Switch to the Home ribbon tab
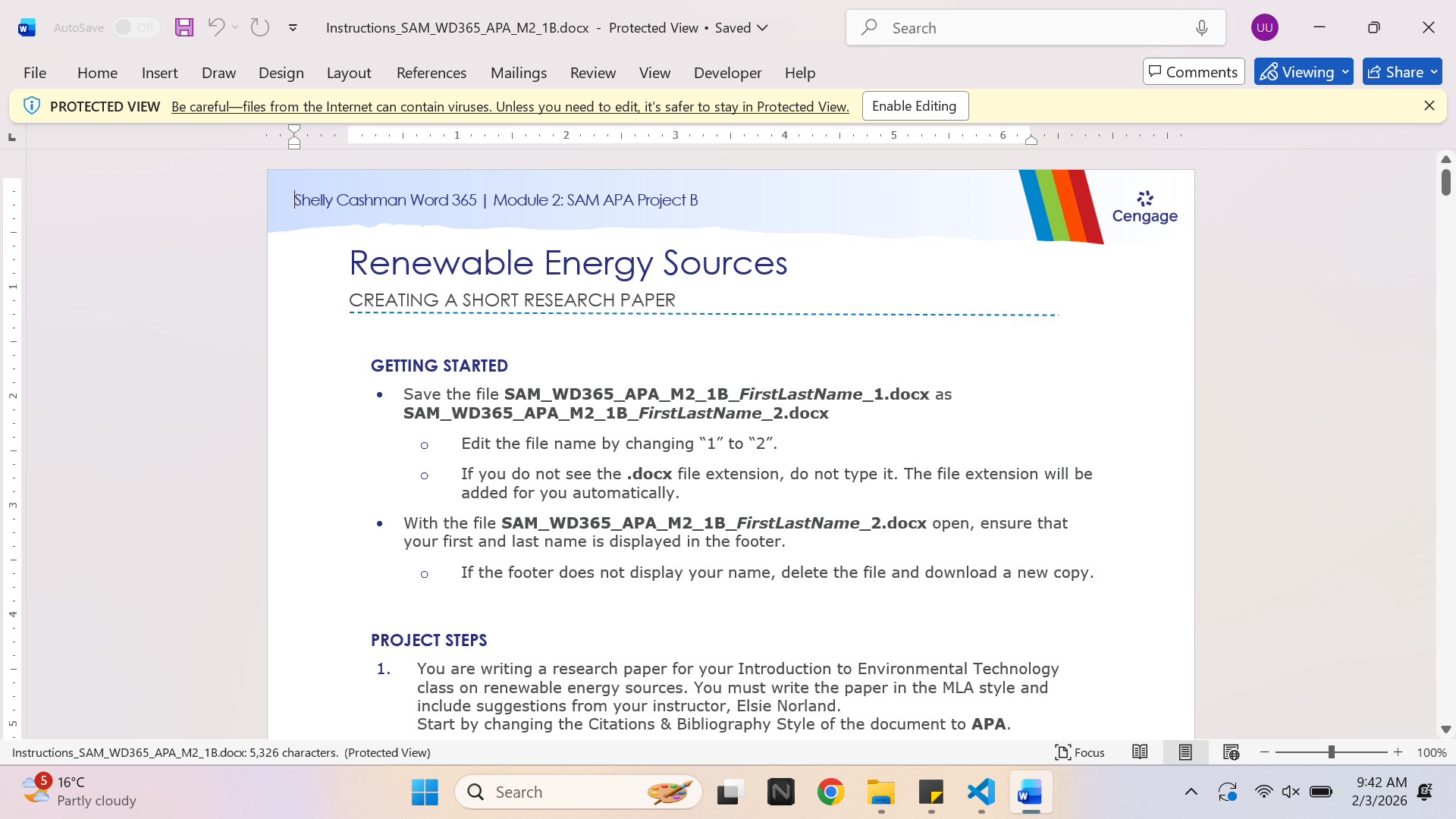 pyautogui.click(x=97, y=73)
